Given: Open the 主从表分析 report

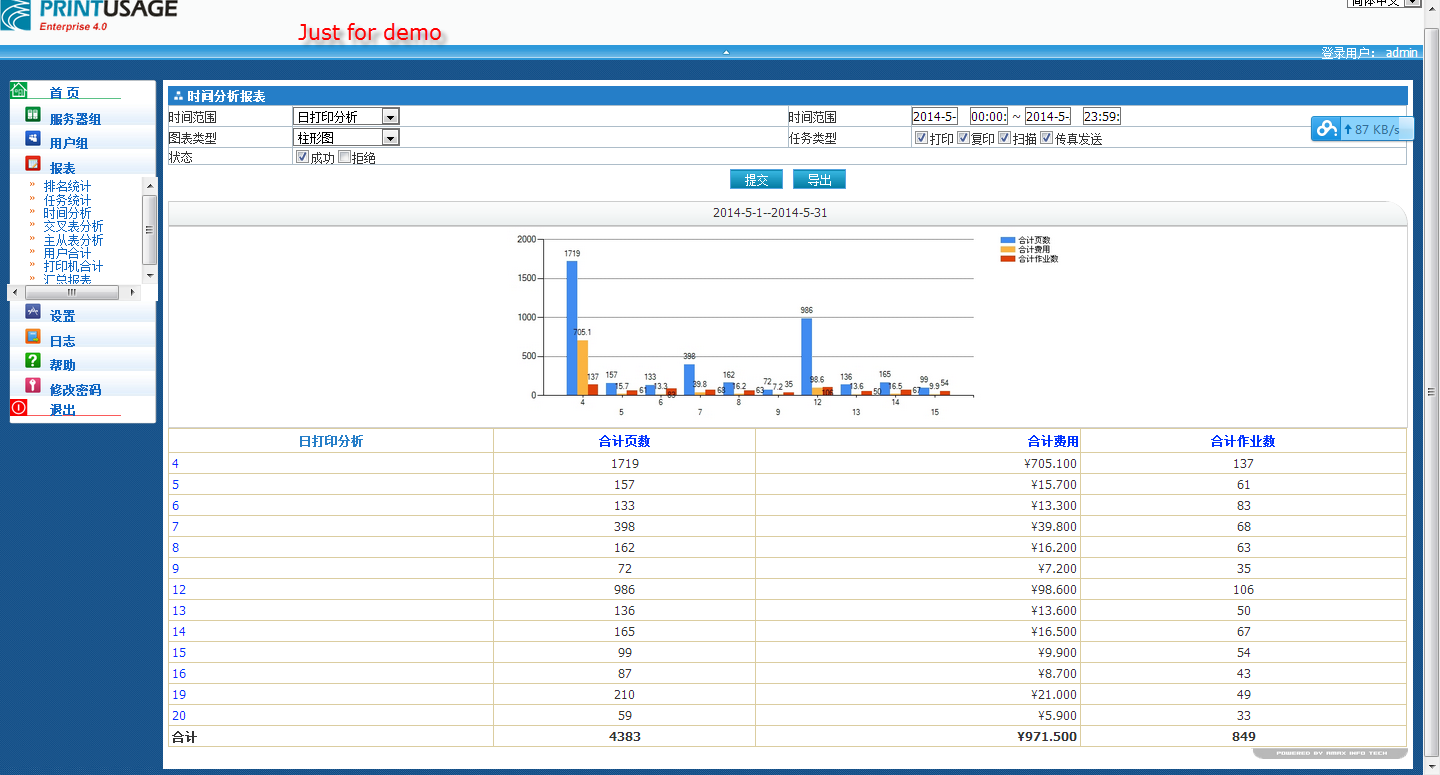Looking at the screenshot, I should coord(73,240).
